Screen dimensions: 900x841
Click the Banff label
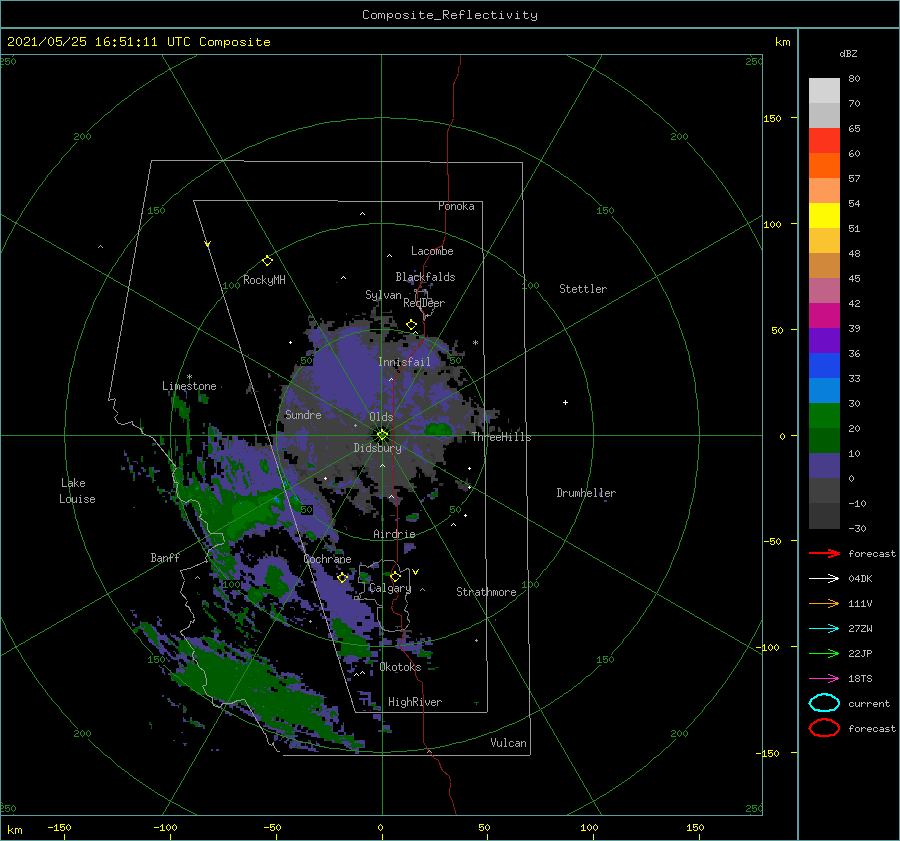point(165,557)
